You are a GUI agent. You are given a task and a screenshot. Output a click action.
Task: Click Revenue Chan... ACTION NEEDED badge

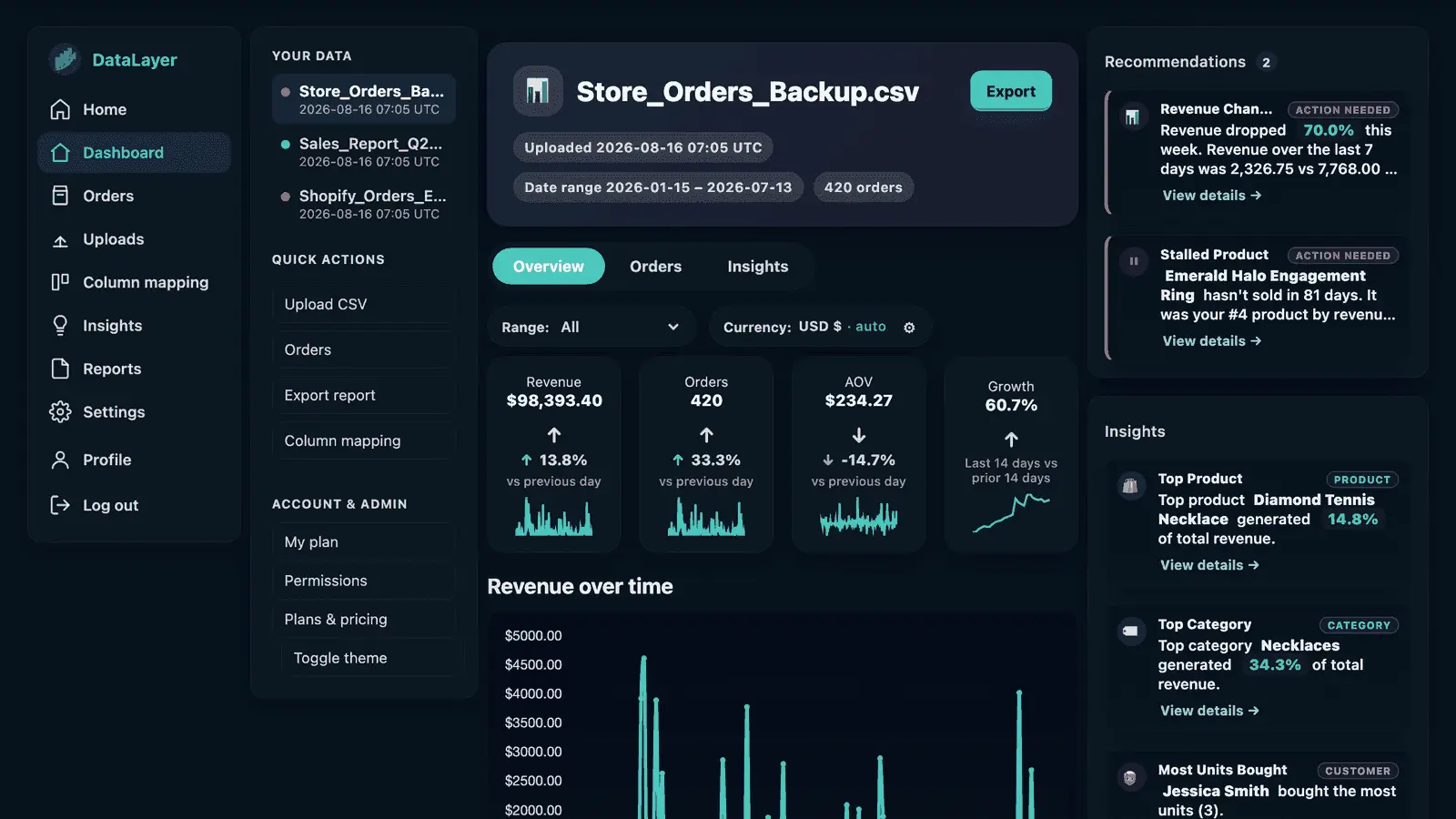[x=1343, y=110]
